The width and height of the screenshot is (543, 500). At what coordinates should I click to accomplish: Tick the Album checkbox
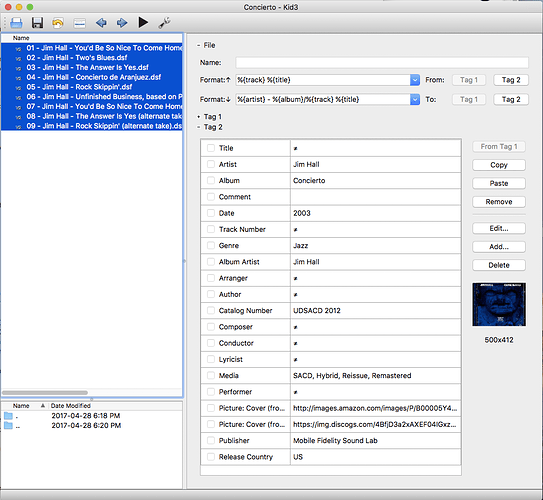(x=211, y=180)
